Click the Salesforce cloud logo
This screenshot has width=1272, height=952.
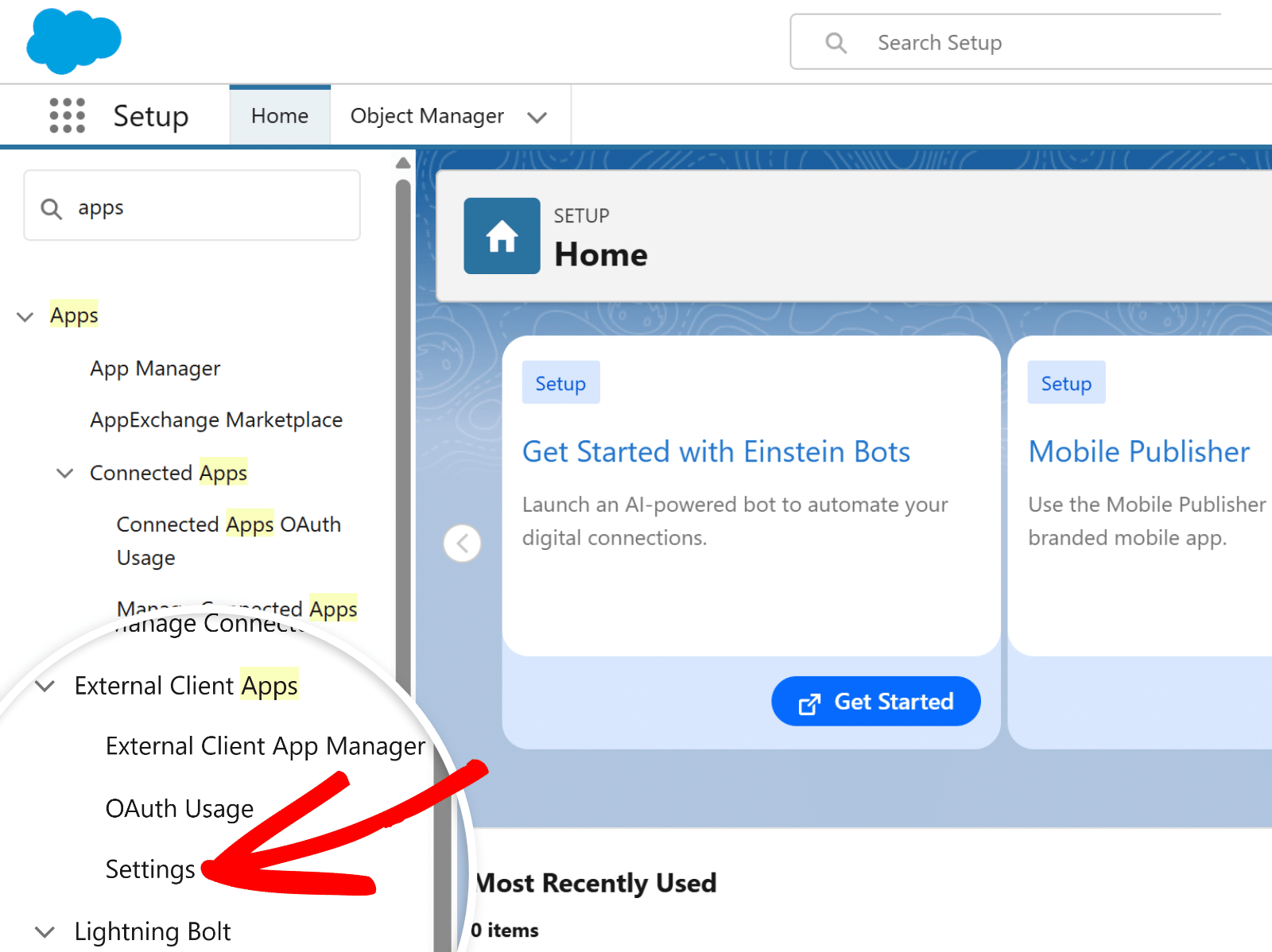[73, 41]
